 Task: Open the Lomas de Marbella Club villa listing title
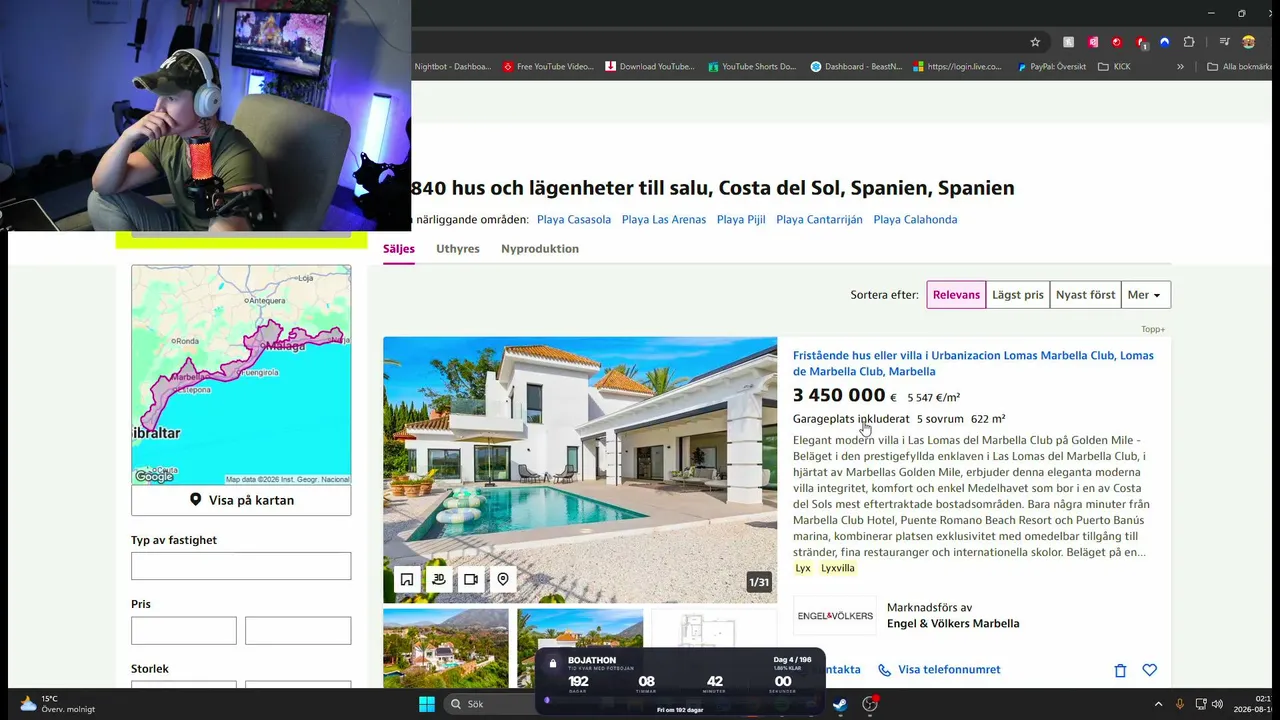973,363
